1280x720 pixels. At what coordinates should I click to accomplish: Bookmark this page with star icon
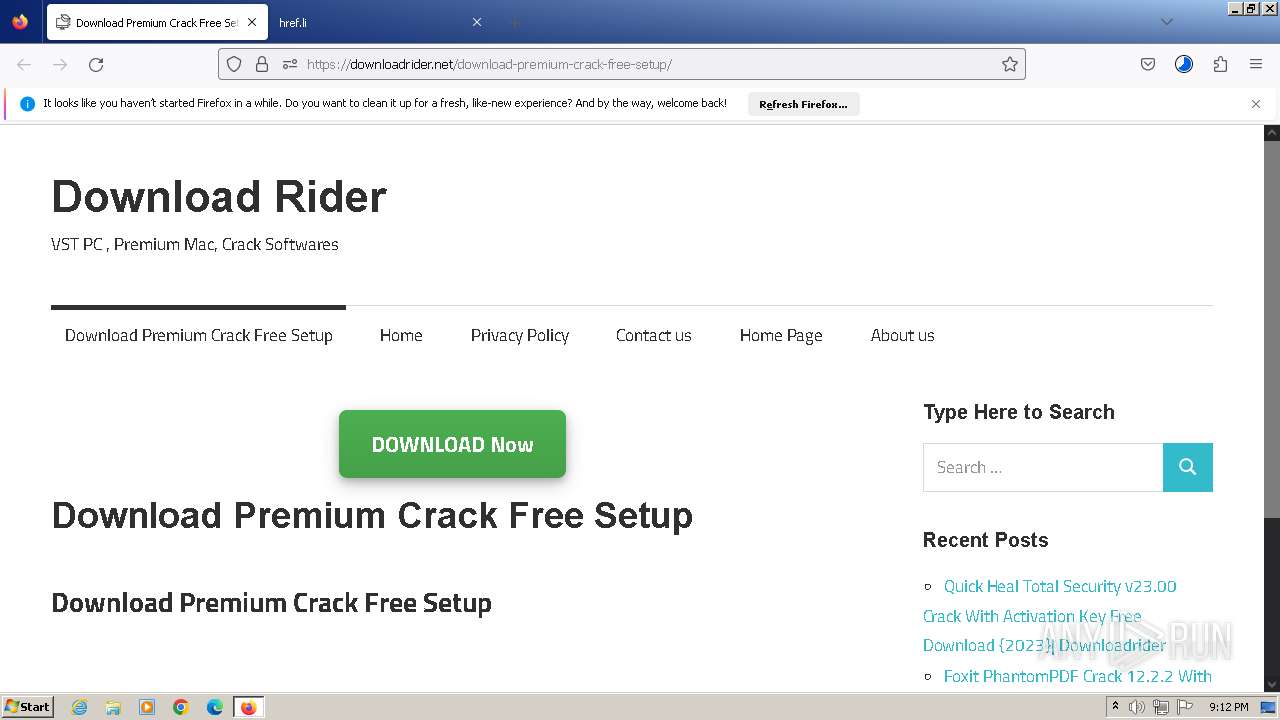1010,64
